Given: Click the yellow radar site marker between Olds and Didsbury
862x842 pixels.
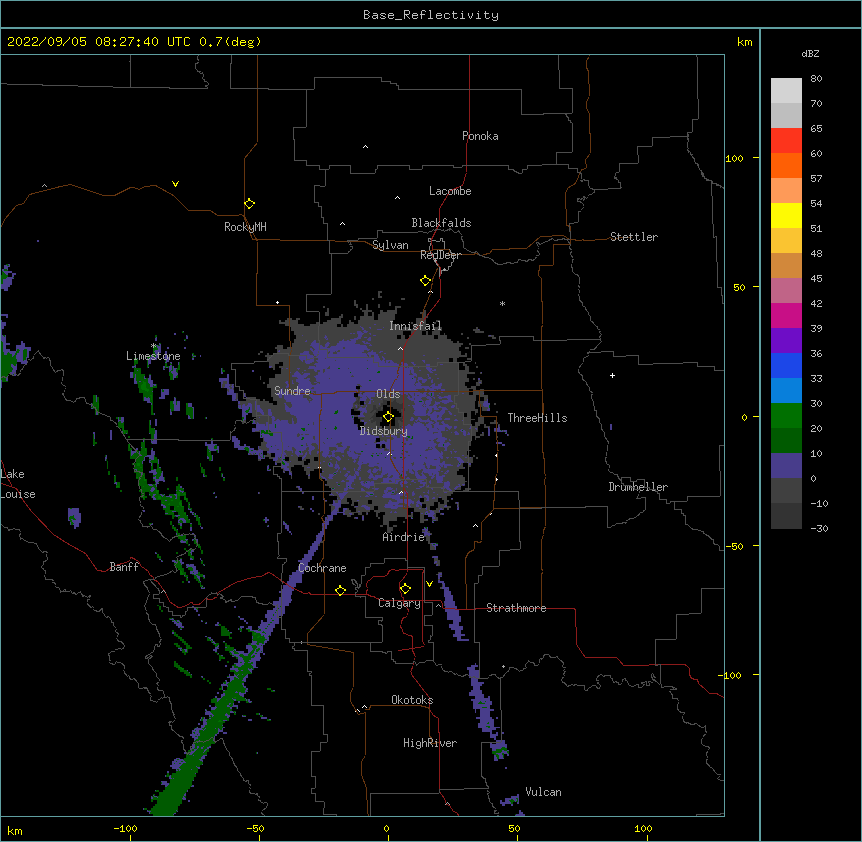Looking at the screenshot, I should click(388, 417).
